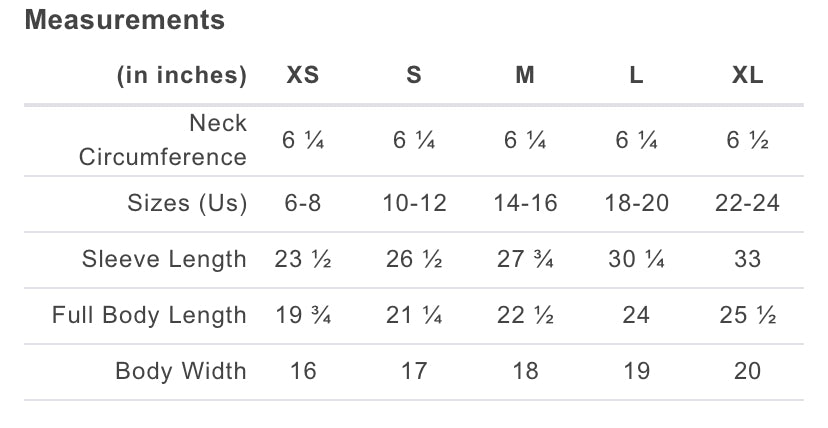Click the Sleeve Length row label
Image resolution: width=828 pixels, height=428 pixels.
[x=164, y=259]
